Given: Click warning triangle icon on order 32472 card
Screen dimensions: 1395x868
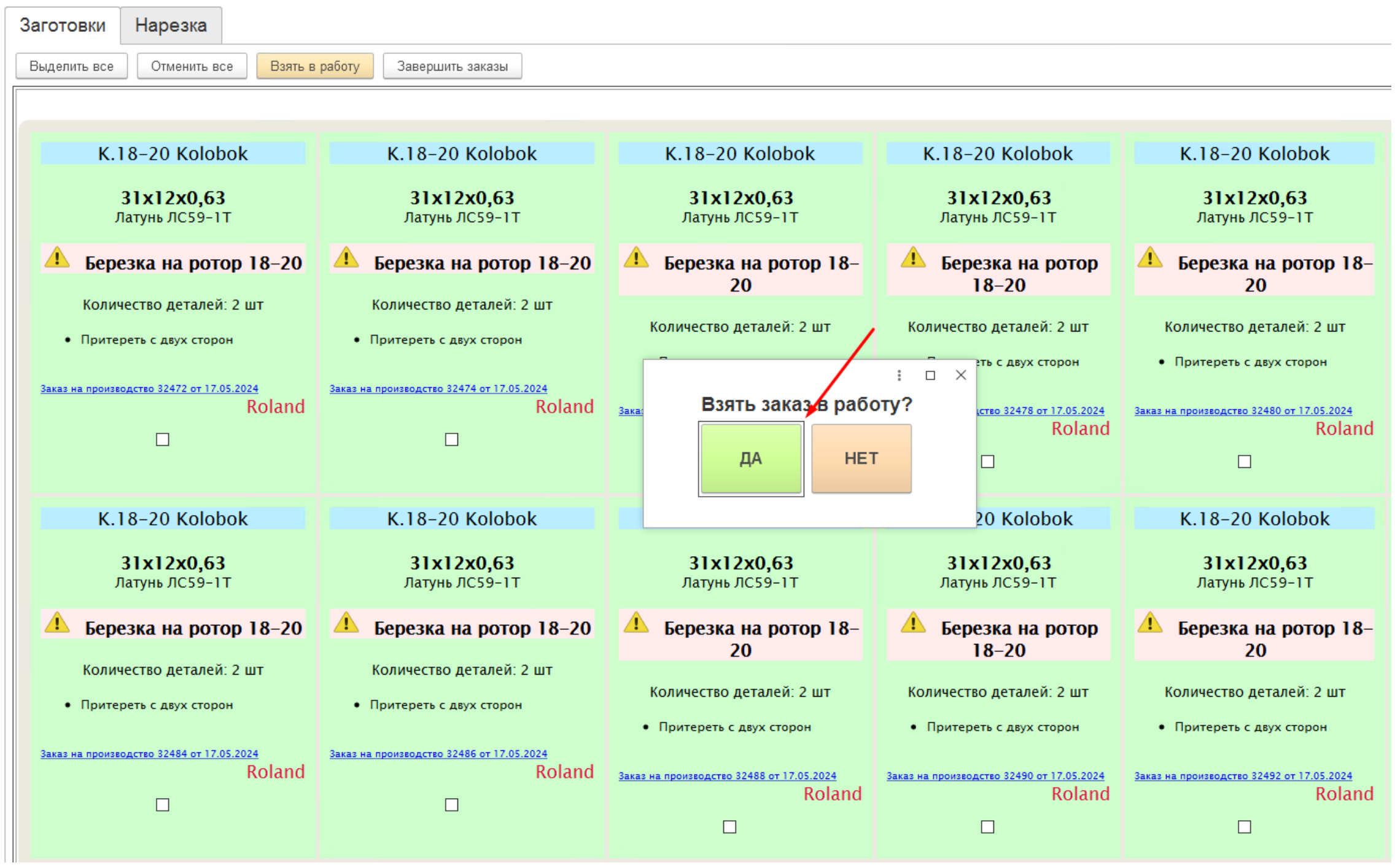Looking at the screenshot, I should click(x=57, y=258).
